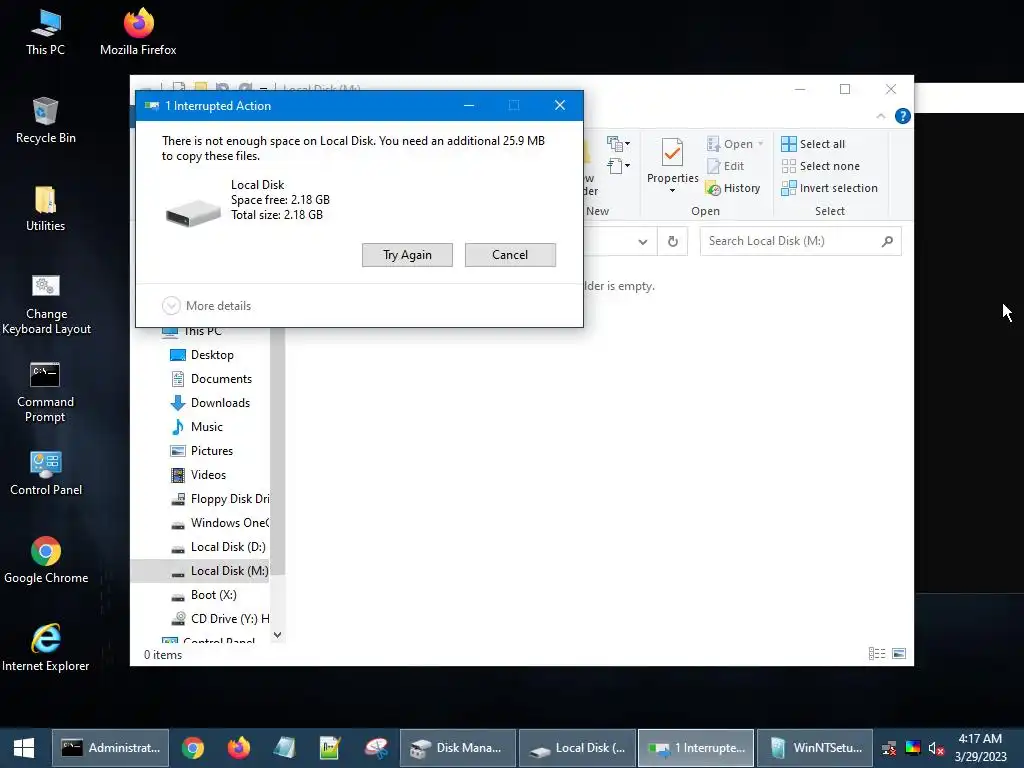Click the taskbar clock and date
The height and width of the screenshot is (768, 1024).
point(980,748)
